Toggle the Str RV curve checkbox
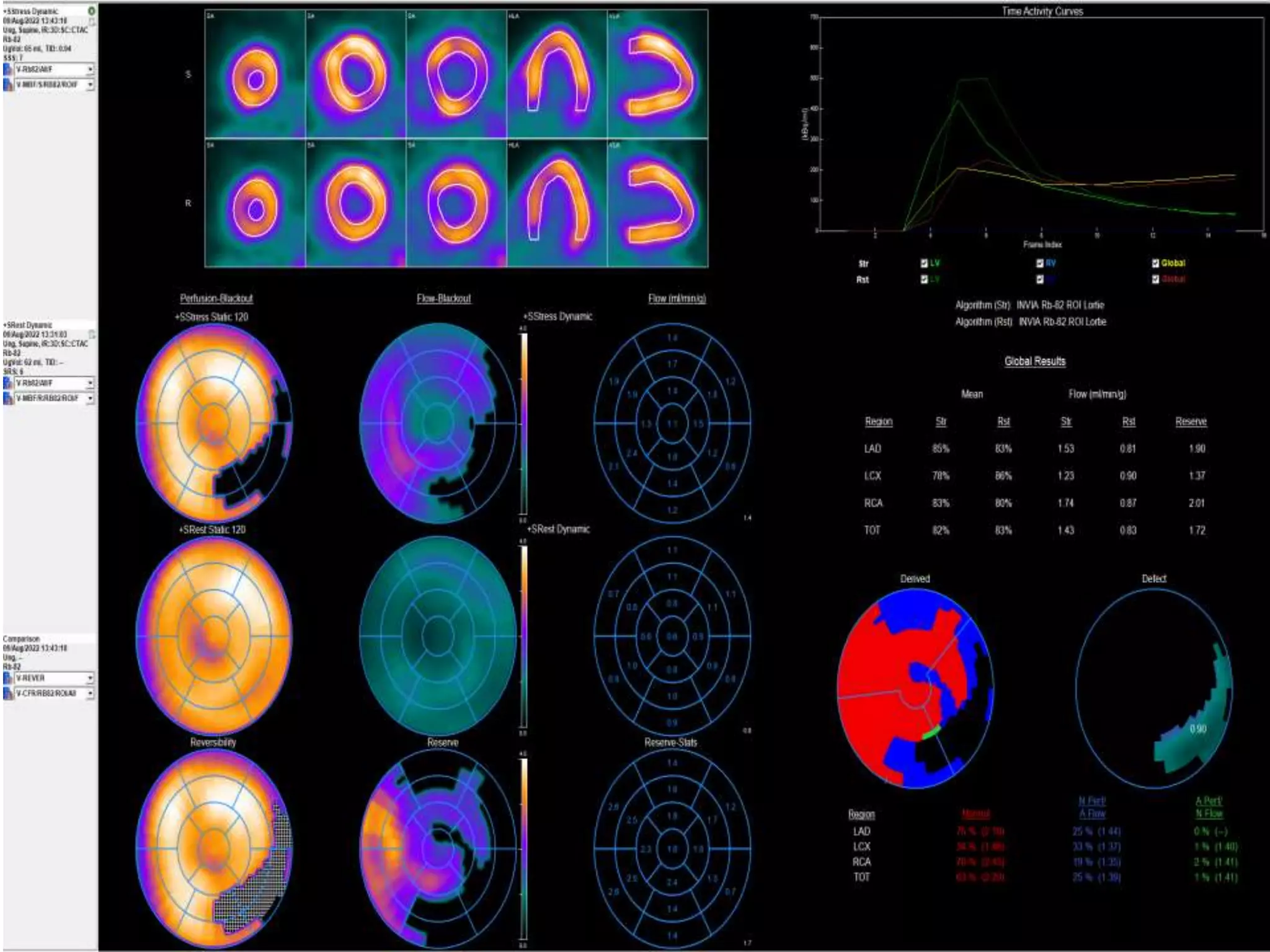Image resolution: width=1270 pixels, height=952 pixels. coord(1040,263)
